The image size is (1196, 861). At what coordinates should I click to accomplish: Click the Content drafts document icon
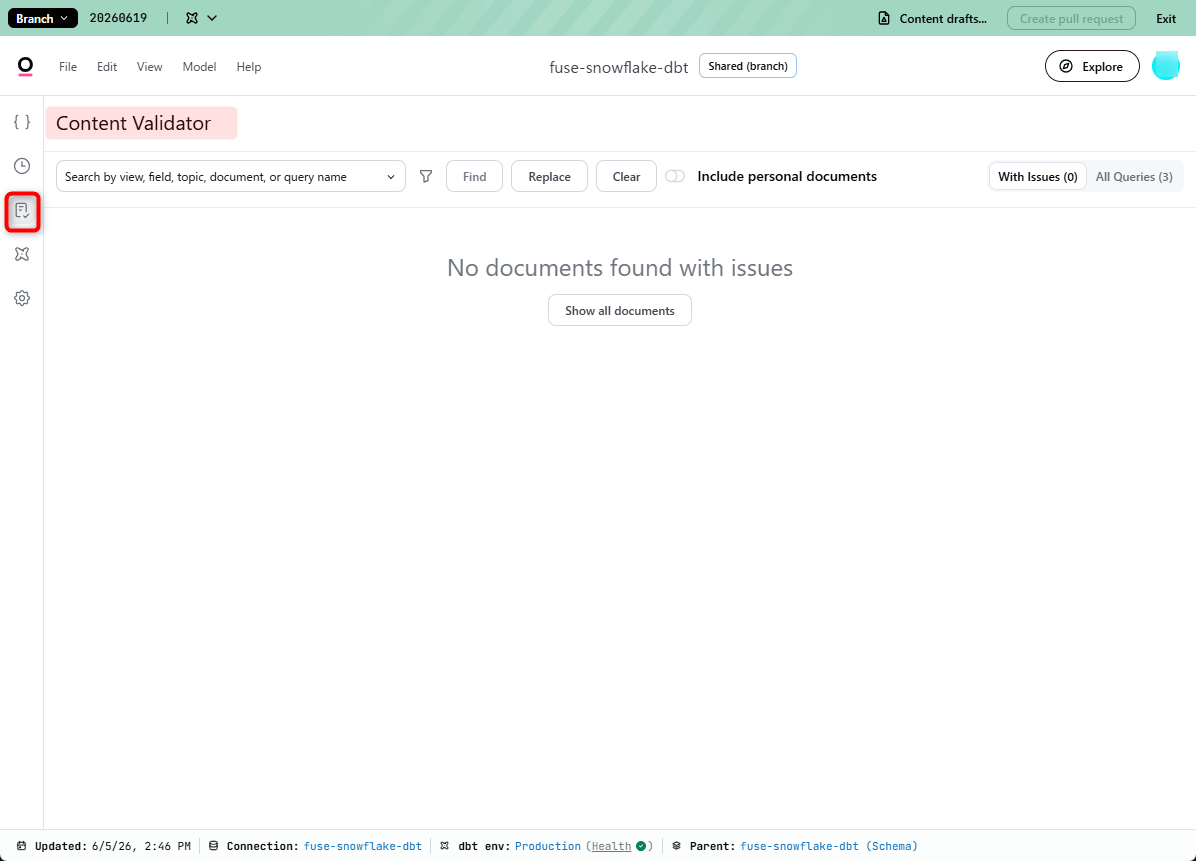pyautogui.click(x=883, y=18)
